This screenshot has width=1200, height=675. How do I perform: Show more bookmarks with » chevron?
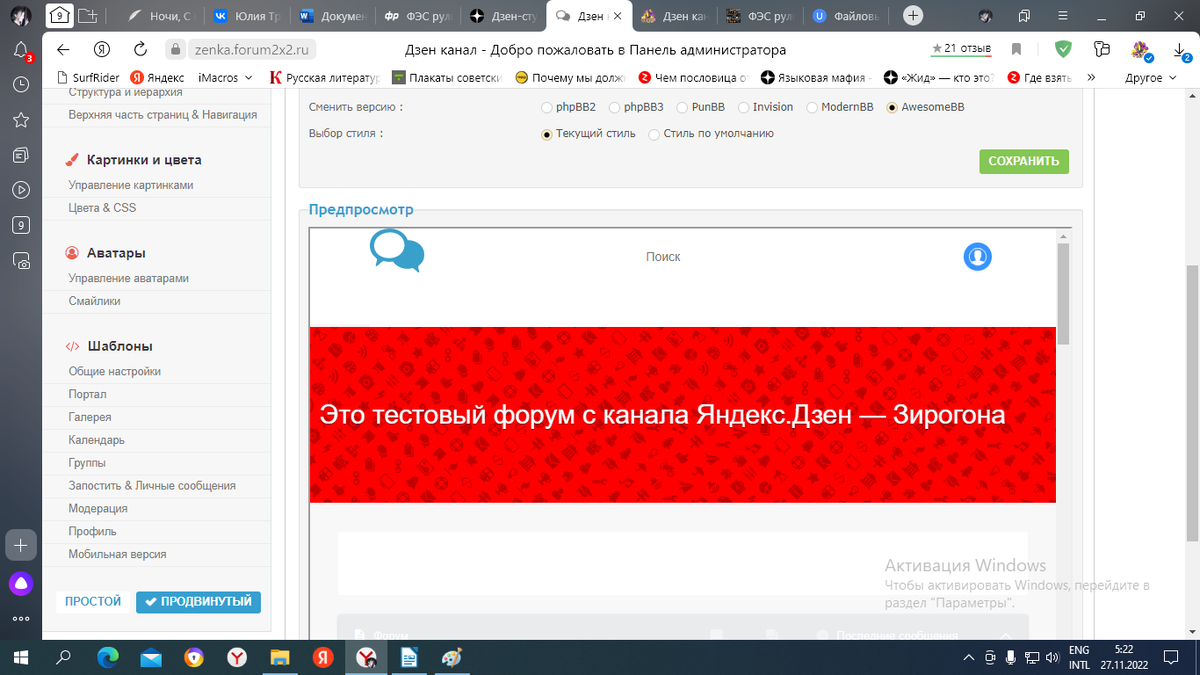tap(1090, 77)
